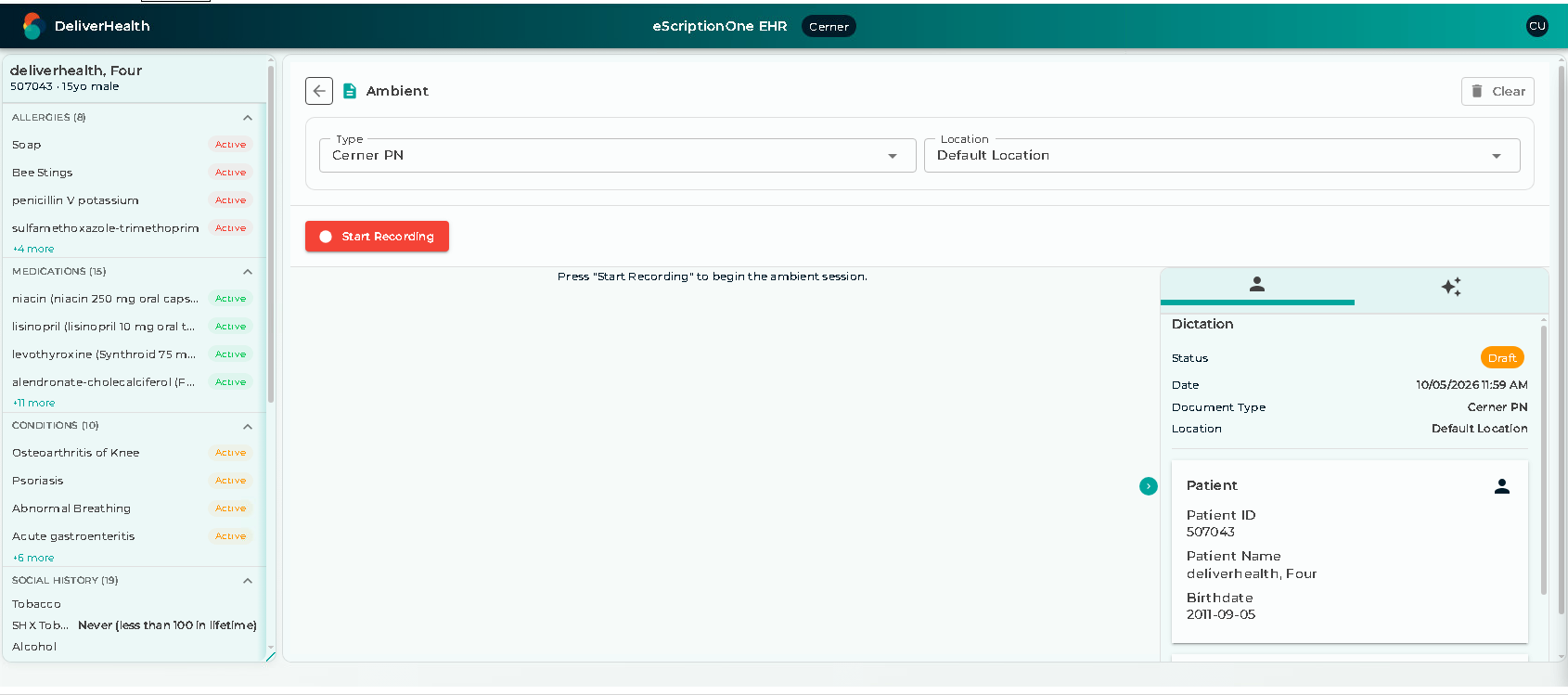Collapse the Medications section

[248, 272]
